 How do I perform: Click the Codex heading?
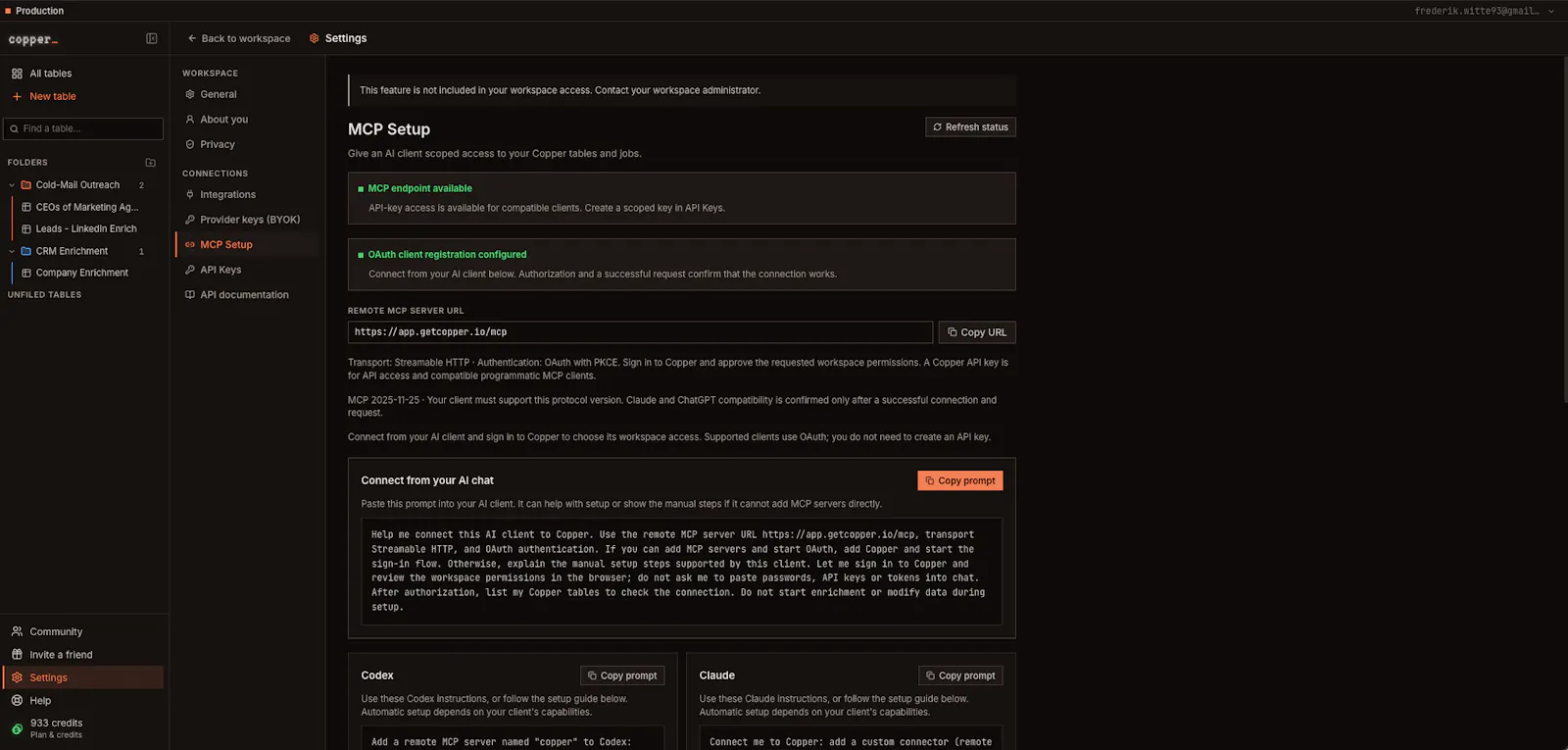coord(377,675)
